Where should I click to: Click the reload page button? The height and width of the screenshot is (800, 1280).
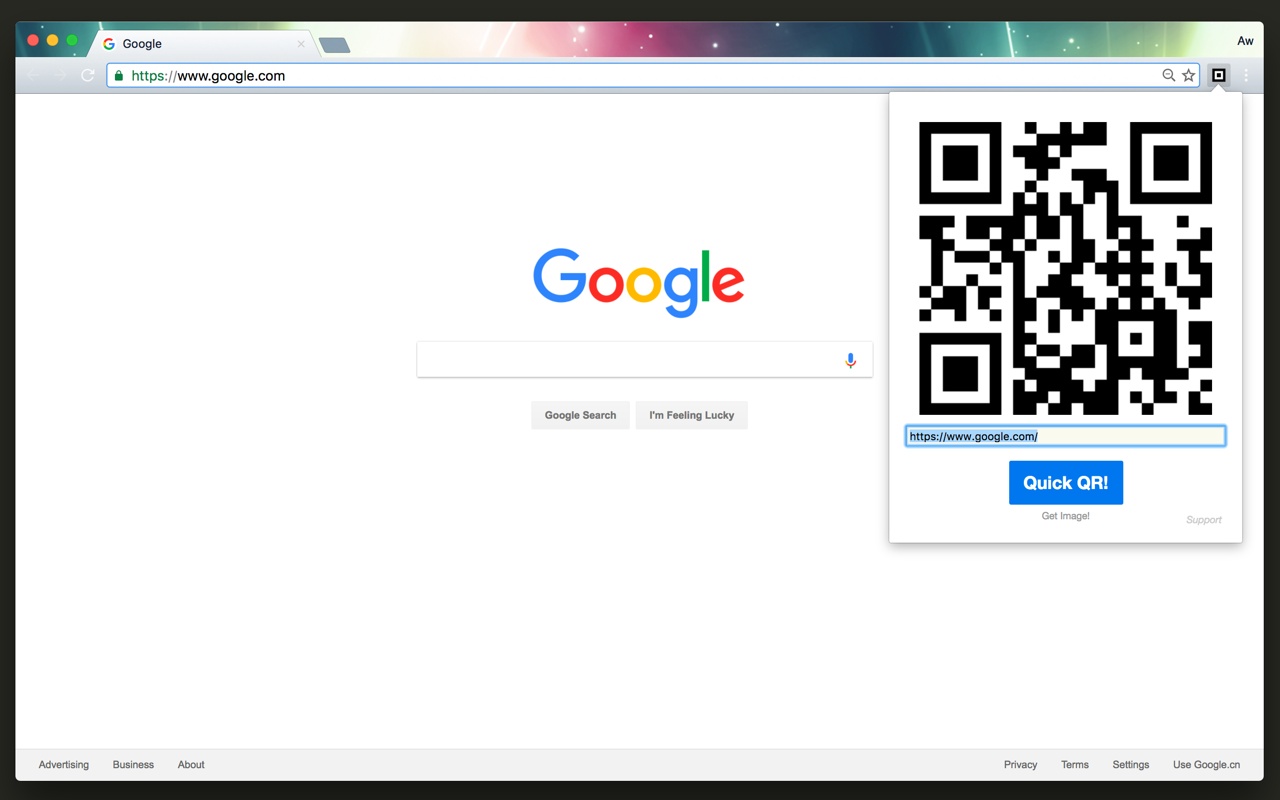(88, 75)
